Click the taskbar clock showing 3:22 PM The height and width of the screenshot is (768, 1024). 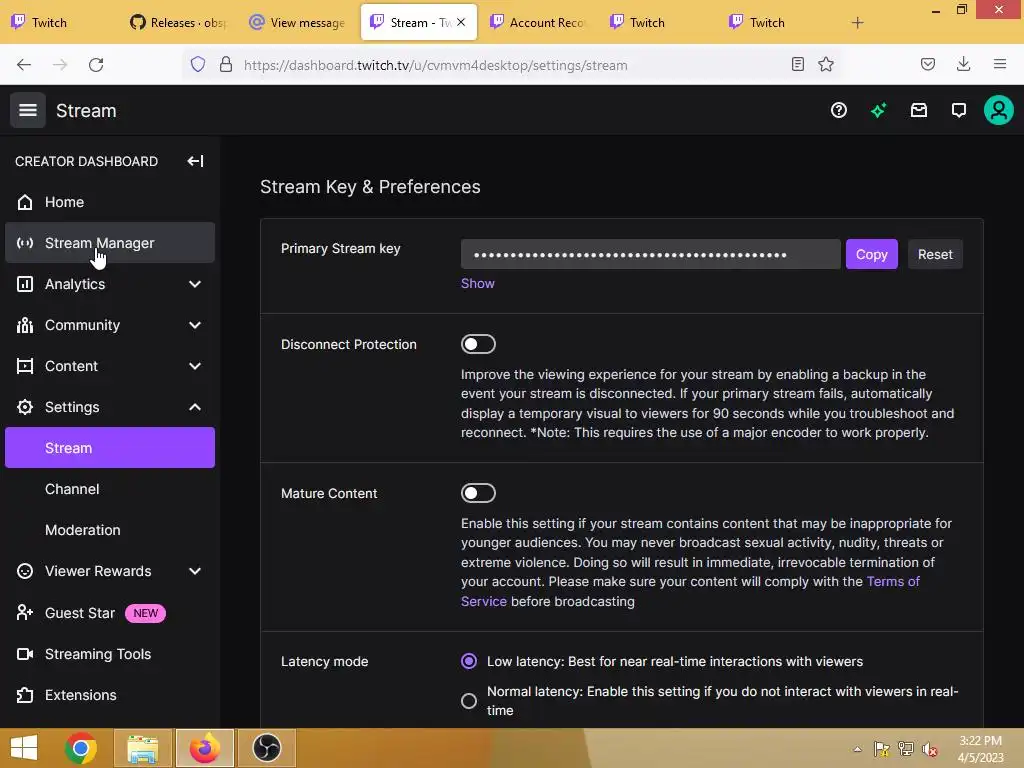pos(980,749)
